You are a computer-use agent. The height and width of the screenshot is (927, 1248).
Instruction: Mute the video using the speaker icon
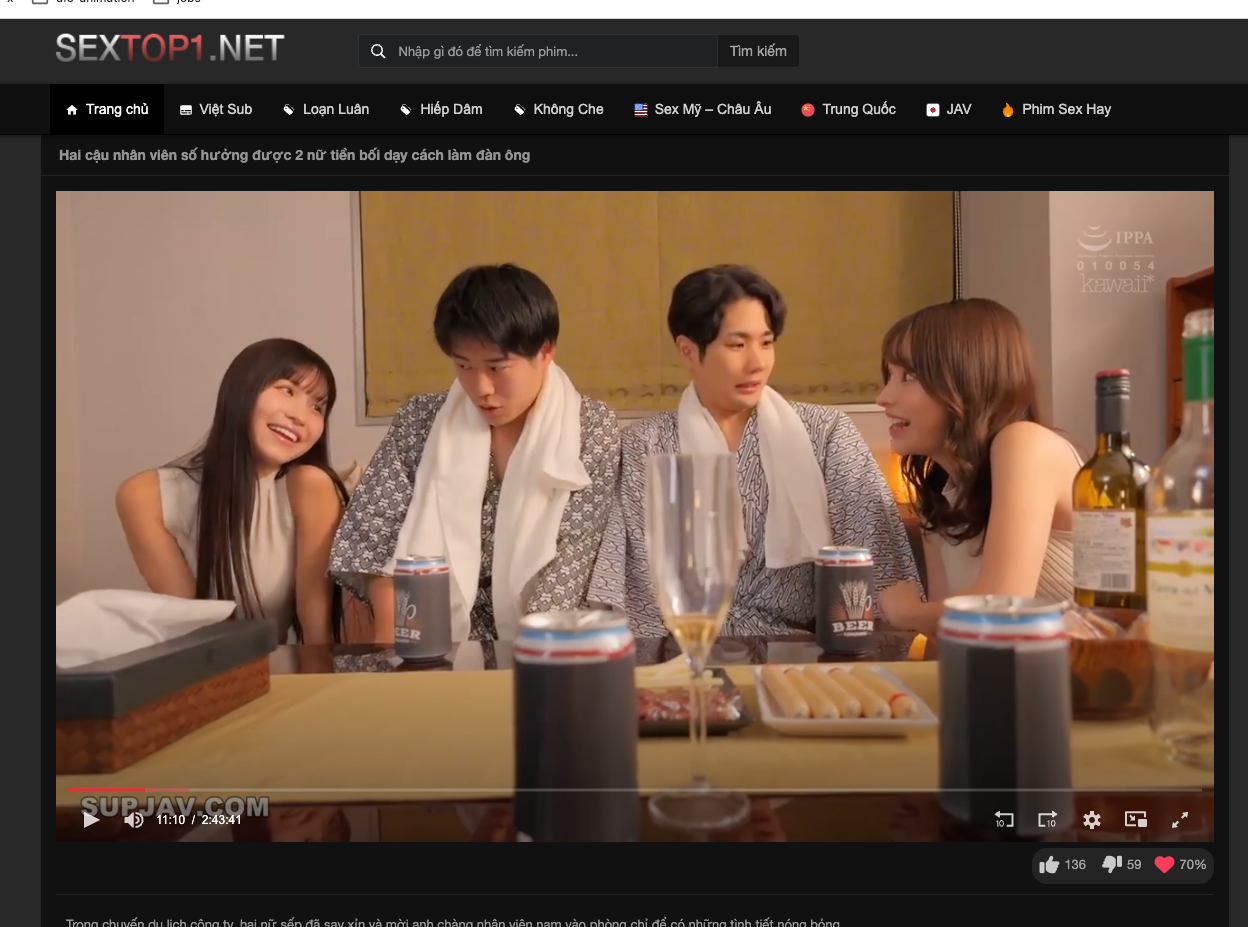[134, 820]
